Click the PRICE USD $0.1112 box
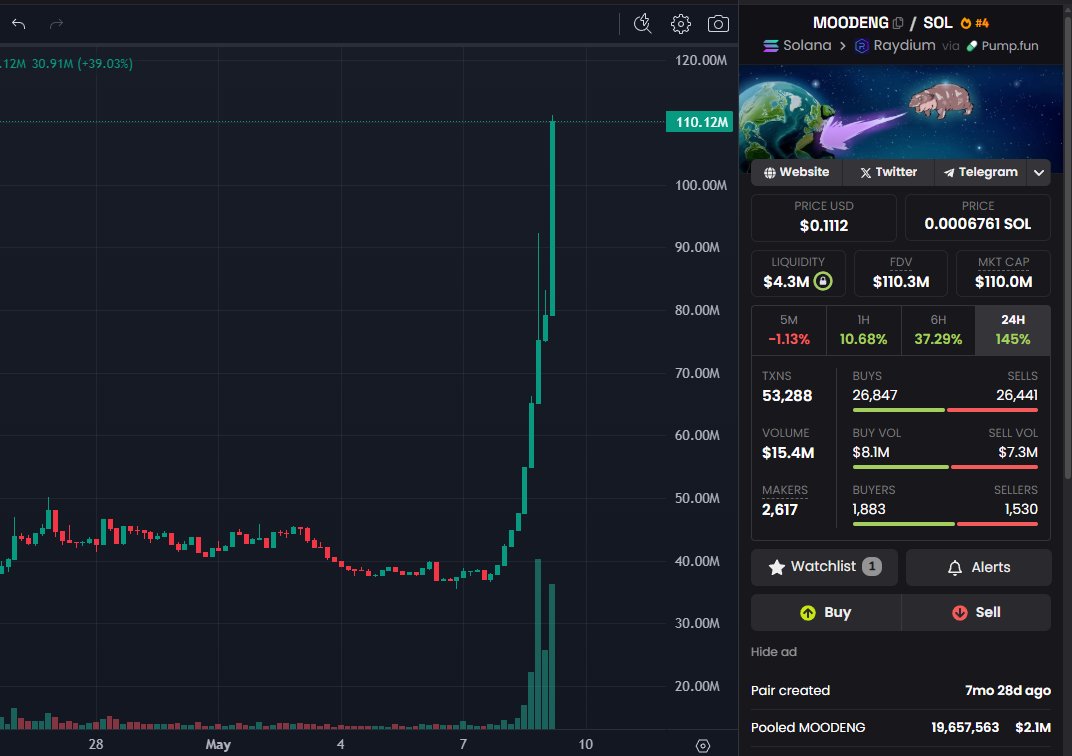 click(x=824, y=217)
